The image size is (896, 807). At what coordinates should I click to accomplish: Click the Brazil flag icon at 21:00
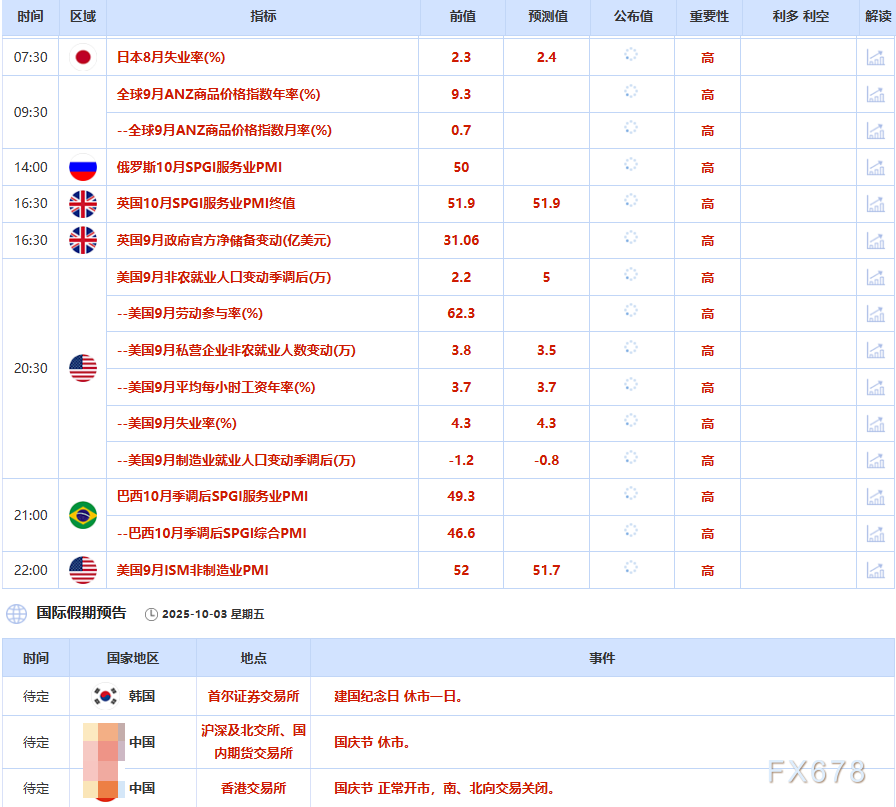[83, 515]
